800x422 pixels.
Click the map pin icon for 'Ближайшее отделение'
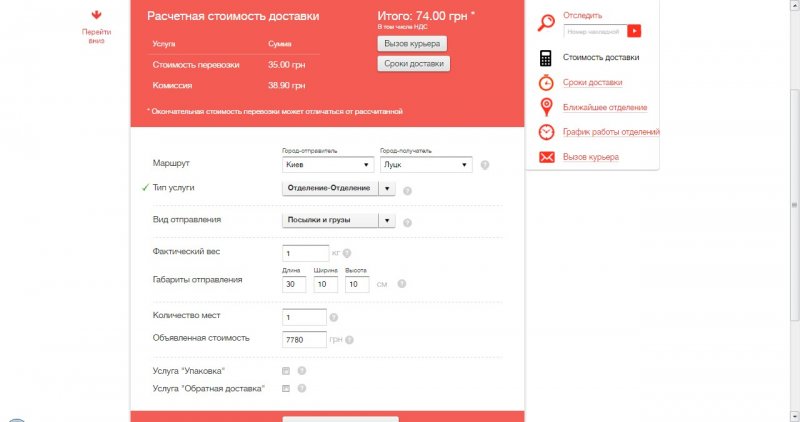pyautogui.click(x=546, y=107)
